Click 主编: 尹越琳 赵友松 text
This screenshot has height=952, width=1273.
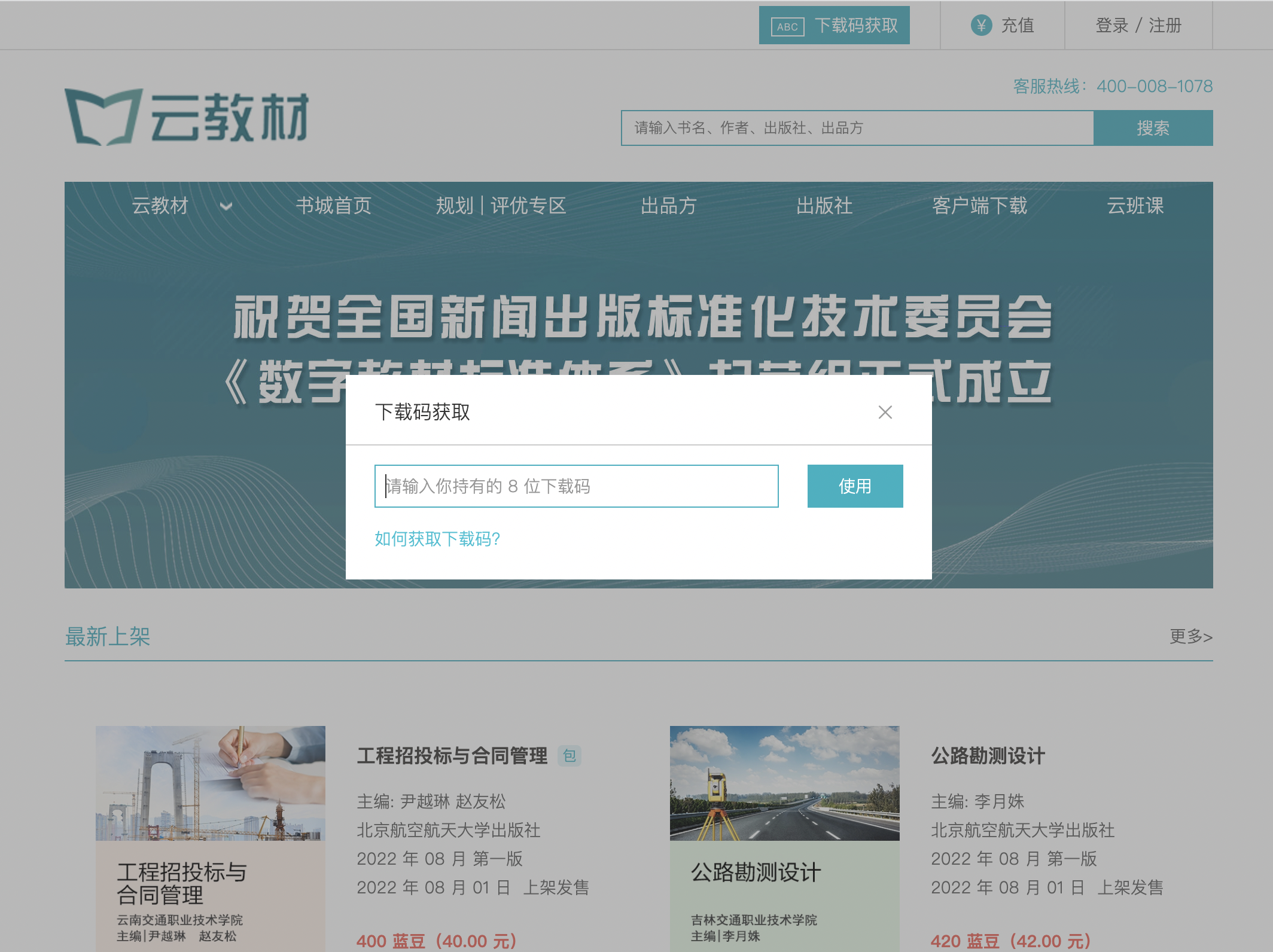431,801
